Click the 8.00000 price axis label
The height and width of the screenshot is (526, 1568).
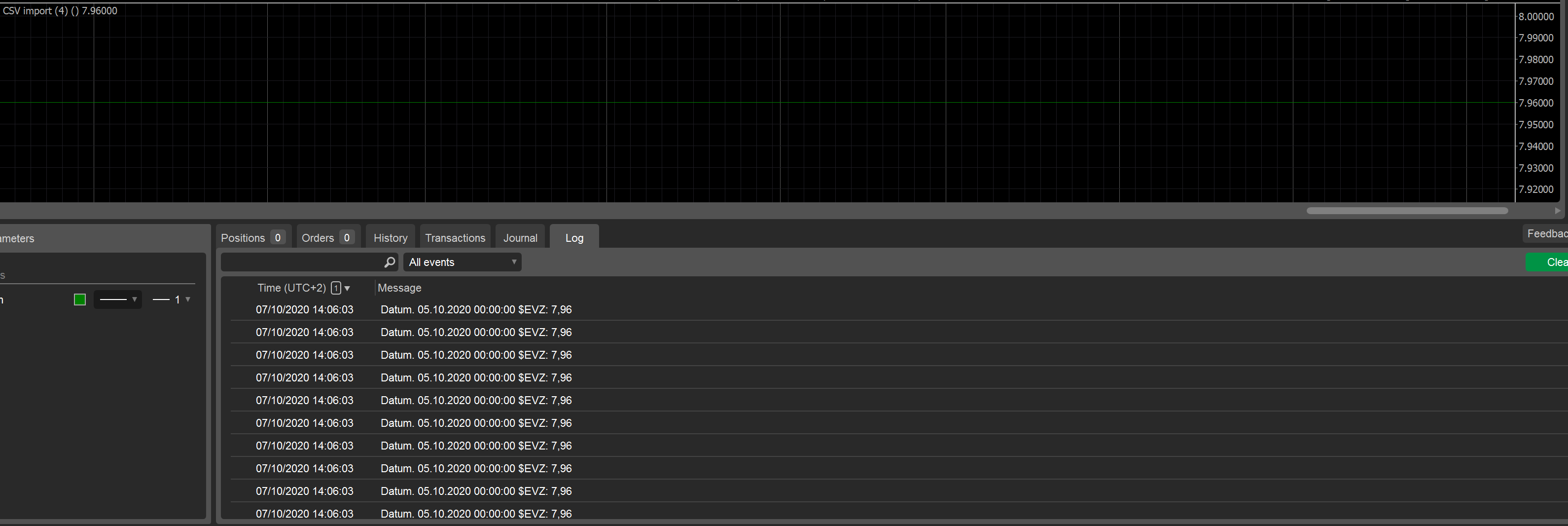(x=1536, y=16)
